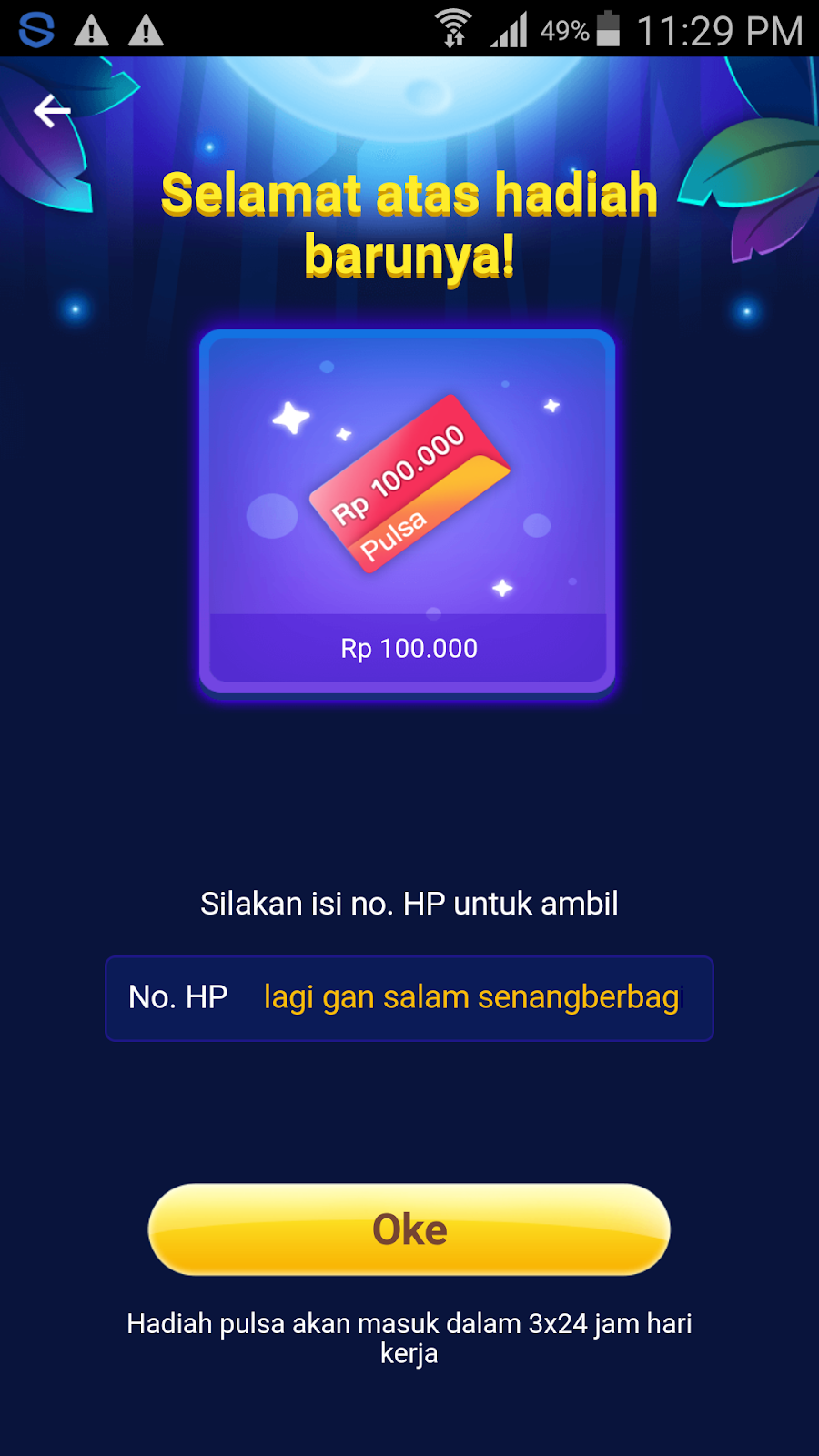Image resolution: width=819 pixels, height=1456 pixels.
Task: Tap the cellular signal strength icon
Action: pyautogui.click(x=510, y=30)
